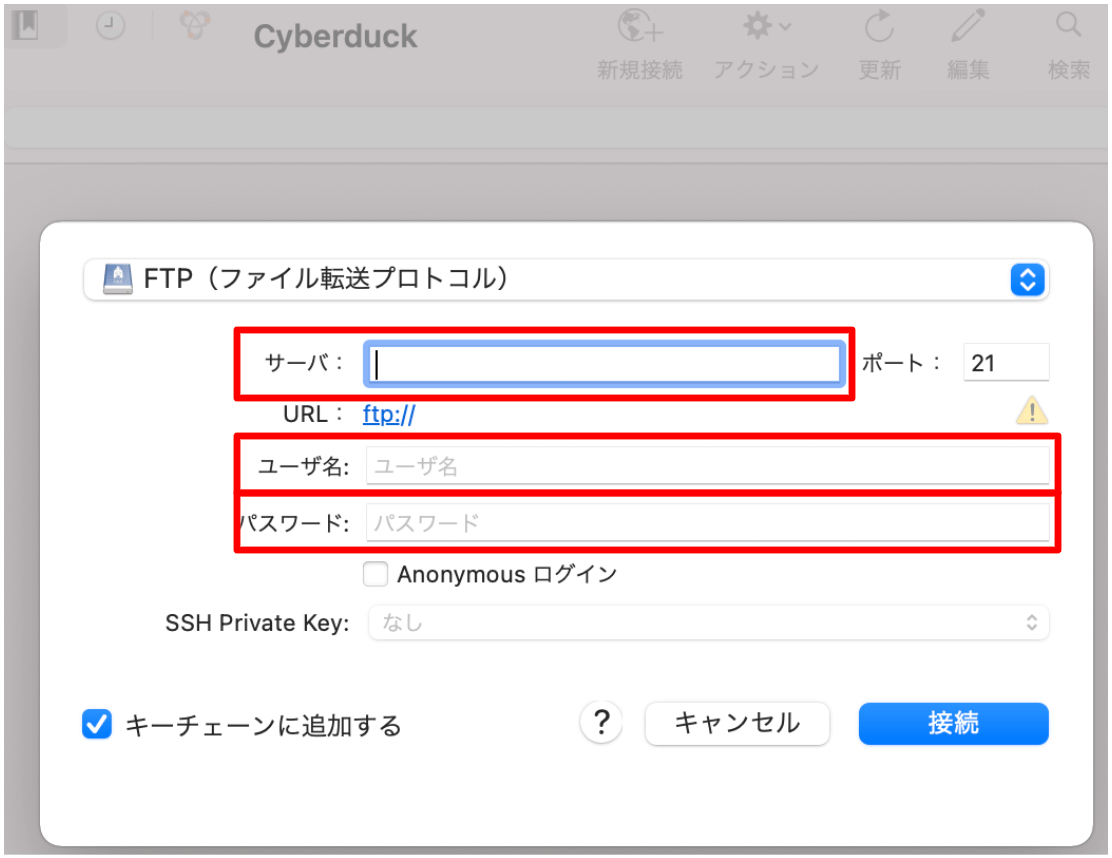Click the 更新 refresh icon
The height and width of the screenshot is (858, 1112).
879,27
